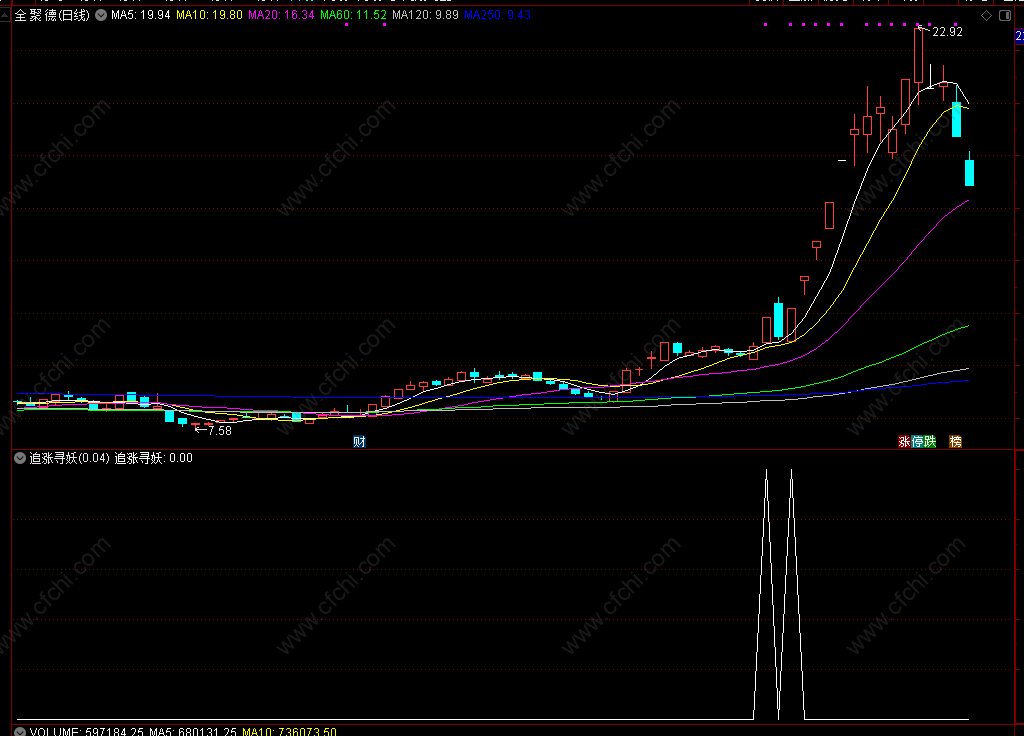Viewport: 1024px width, 736px height.
Task: Click the orange 榜 tag icon
Action: 955,441
